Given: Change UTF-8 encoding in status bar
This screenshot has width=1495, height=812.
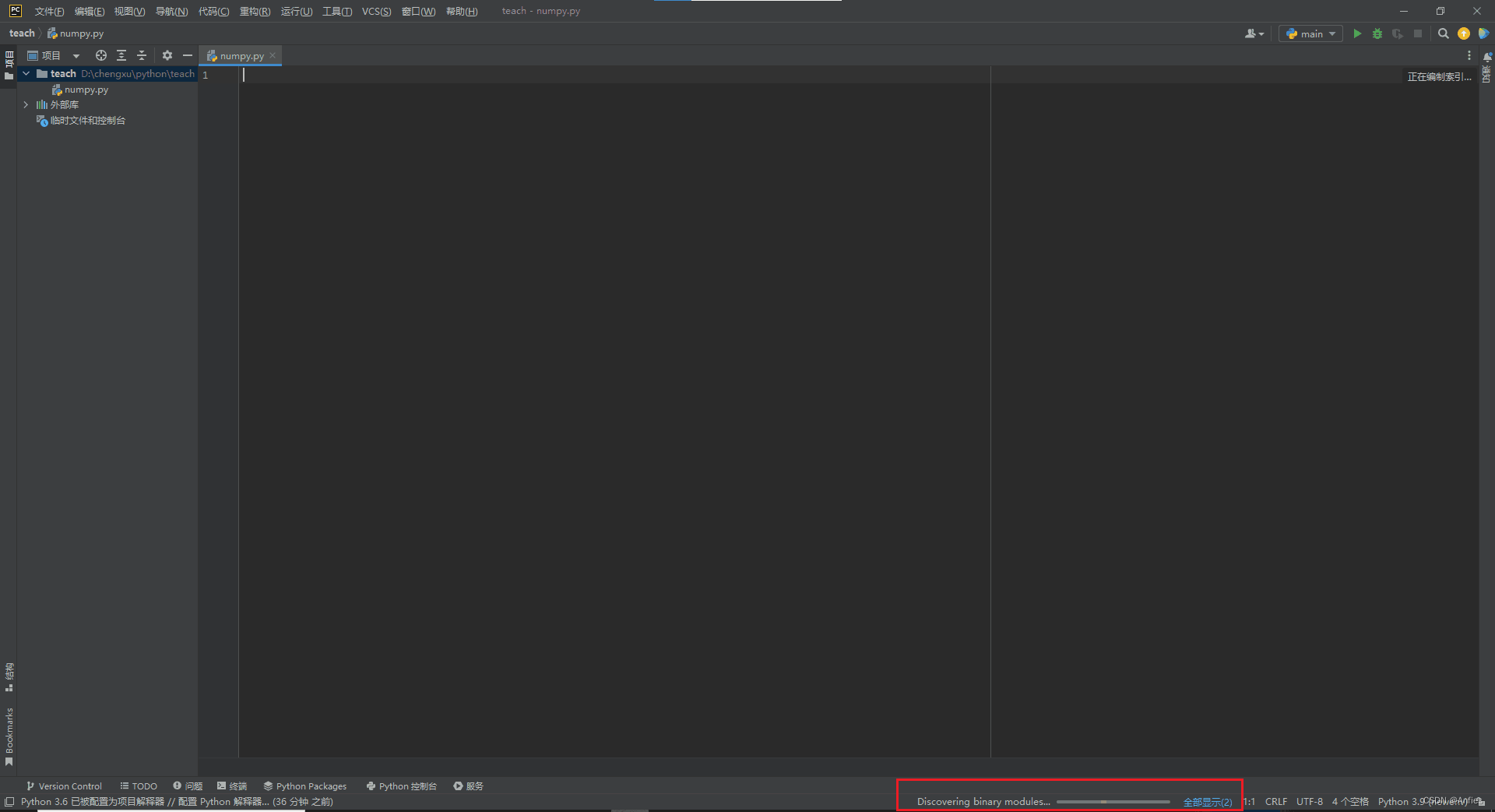Looking at the screenshot, I should click(1310, 802).
